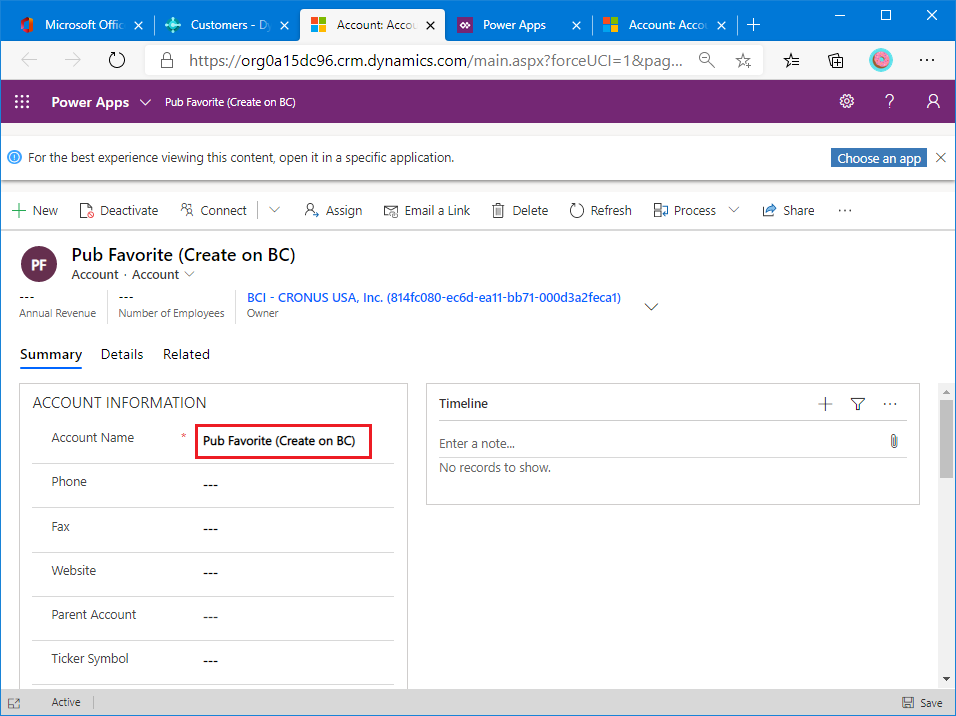The image size is (956, 716).
Task: Add this page to favorites star
Action: pos(743,60)
